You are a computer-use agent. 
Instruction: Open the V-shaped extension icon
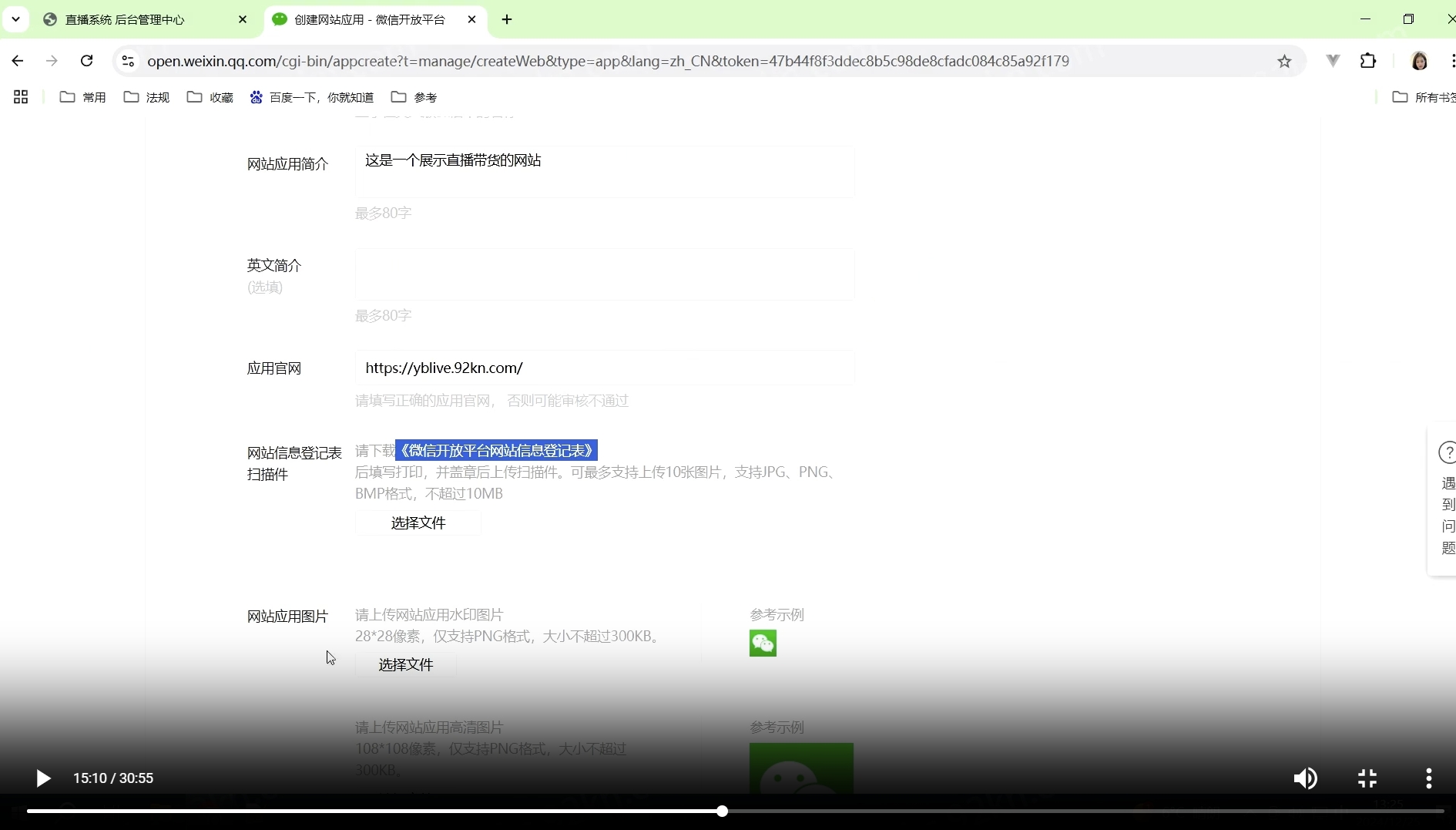pos(1333,60)
